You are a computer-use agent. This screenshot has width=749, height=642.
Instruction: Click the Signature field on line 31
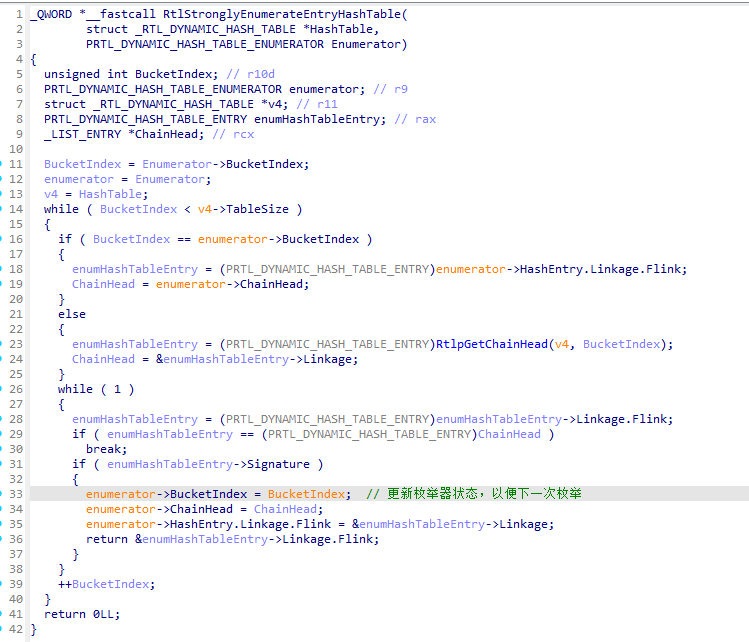[x=278, y=464]
